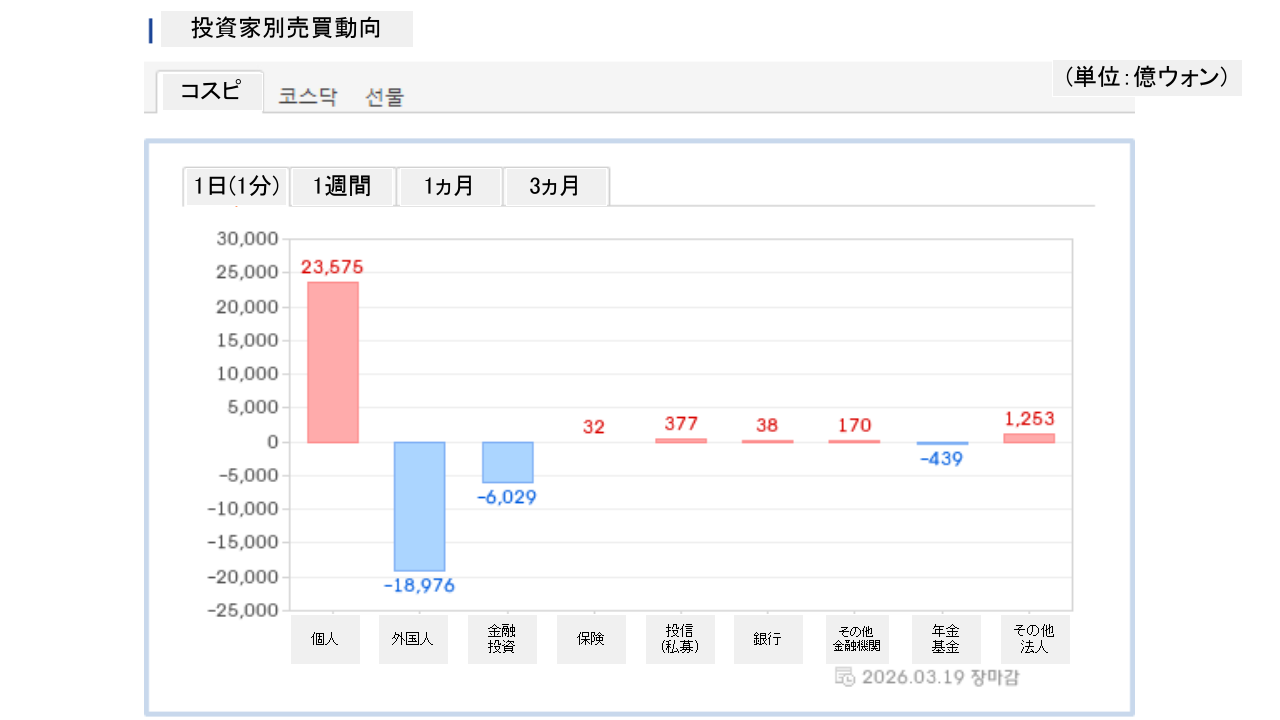Click the red 個人 bar showing 23,575
Viewport: 1280px width, 720px height.
click(333, 362)
